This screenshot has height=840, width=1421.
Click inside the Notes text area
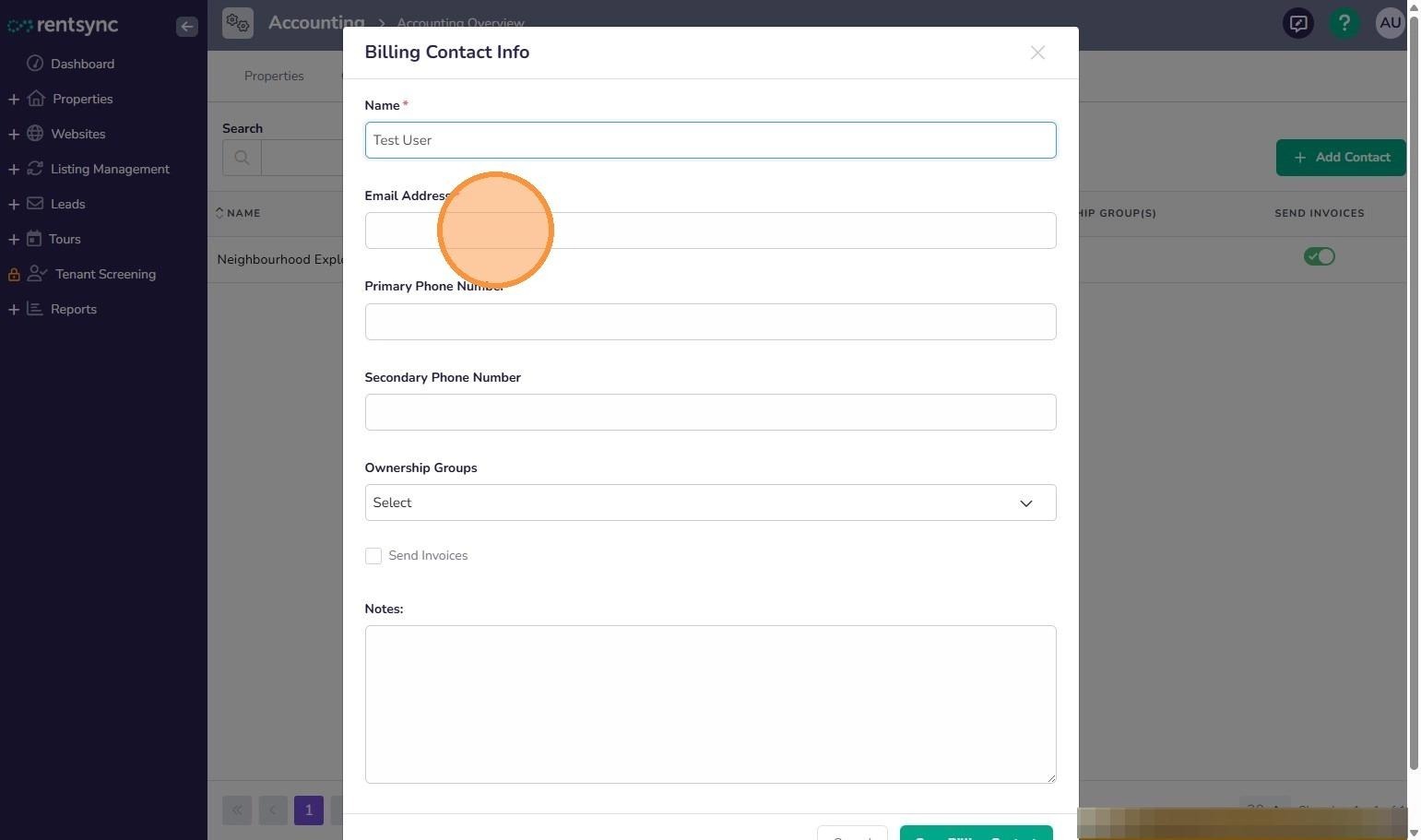[710, 704]
